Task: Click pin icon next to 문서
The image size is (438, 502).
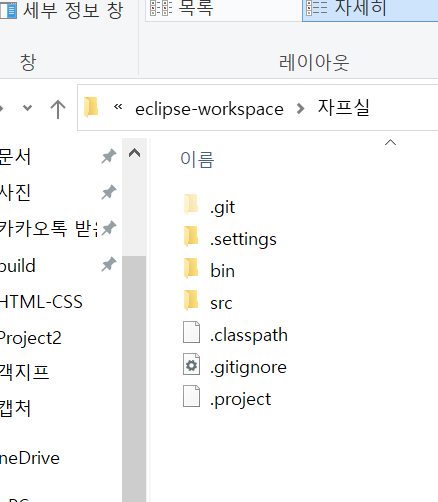Action: [x=109, y=157]
